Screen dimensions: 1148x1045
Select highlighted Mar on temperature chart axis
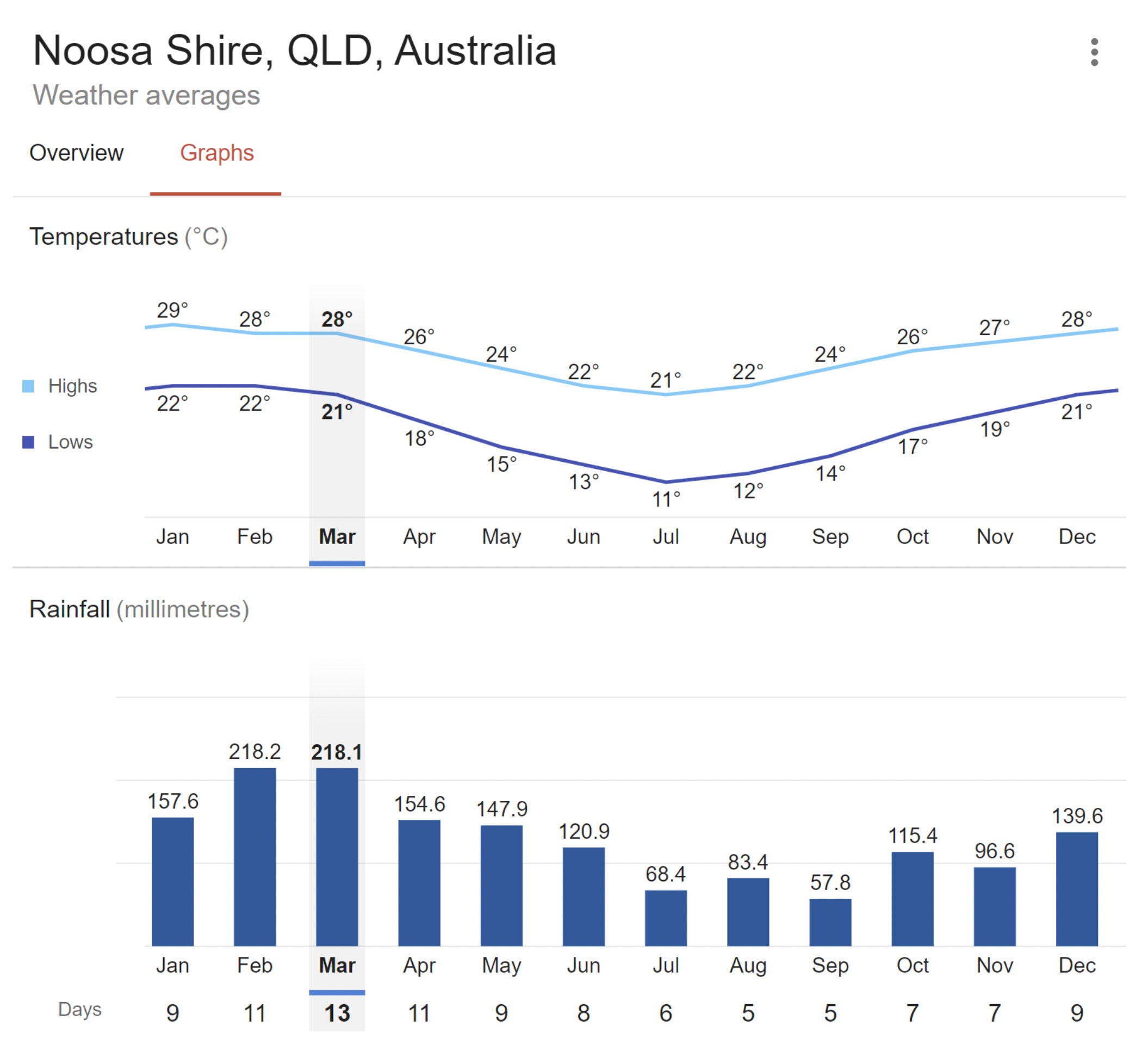coord(337,537)
